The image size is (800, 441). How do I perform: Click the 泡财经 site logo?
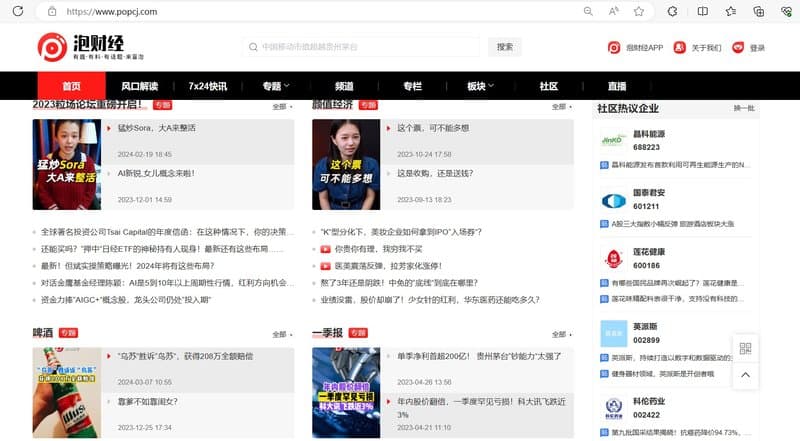coord(91,47)
